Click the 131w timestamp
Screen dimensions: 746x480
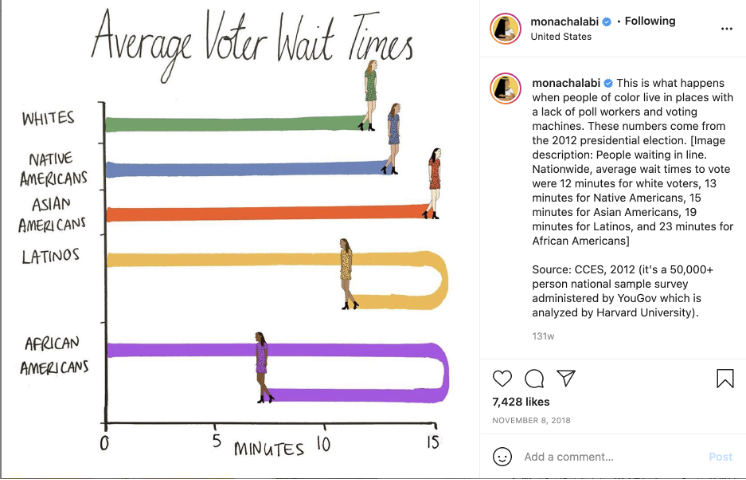(543, 336)
